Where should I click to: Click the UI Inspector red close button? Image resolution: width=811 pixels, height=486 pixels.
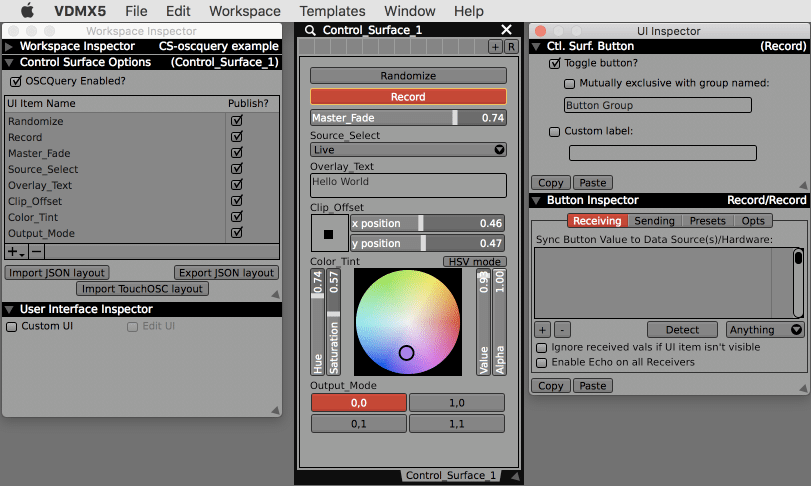point(540,31)
